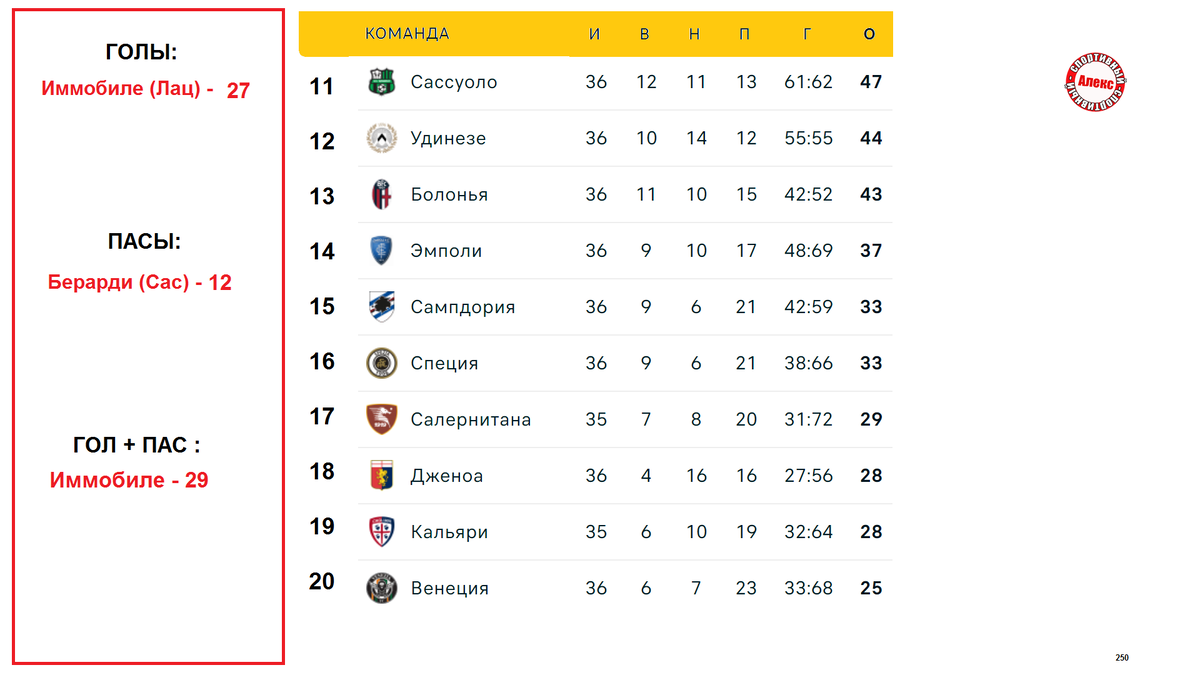Screen dimensions: 1200x675
Task: Select the Sampdoria crest icon
Action: coord(382,306)
